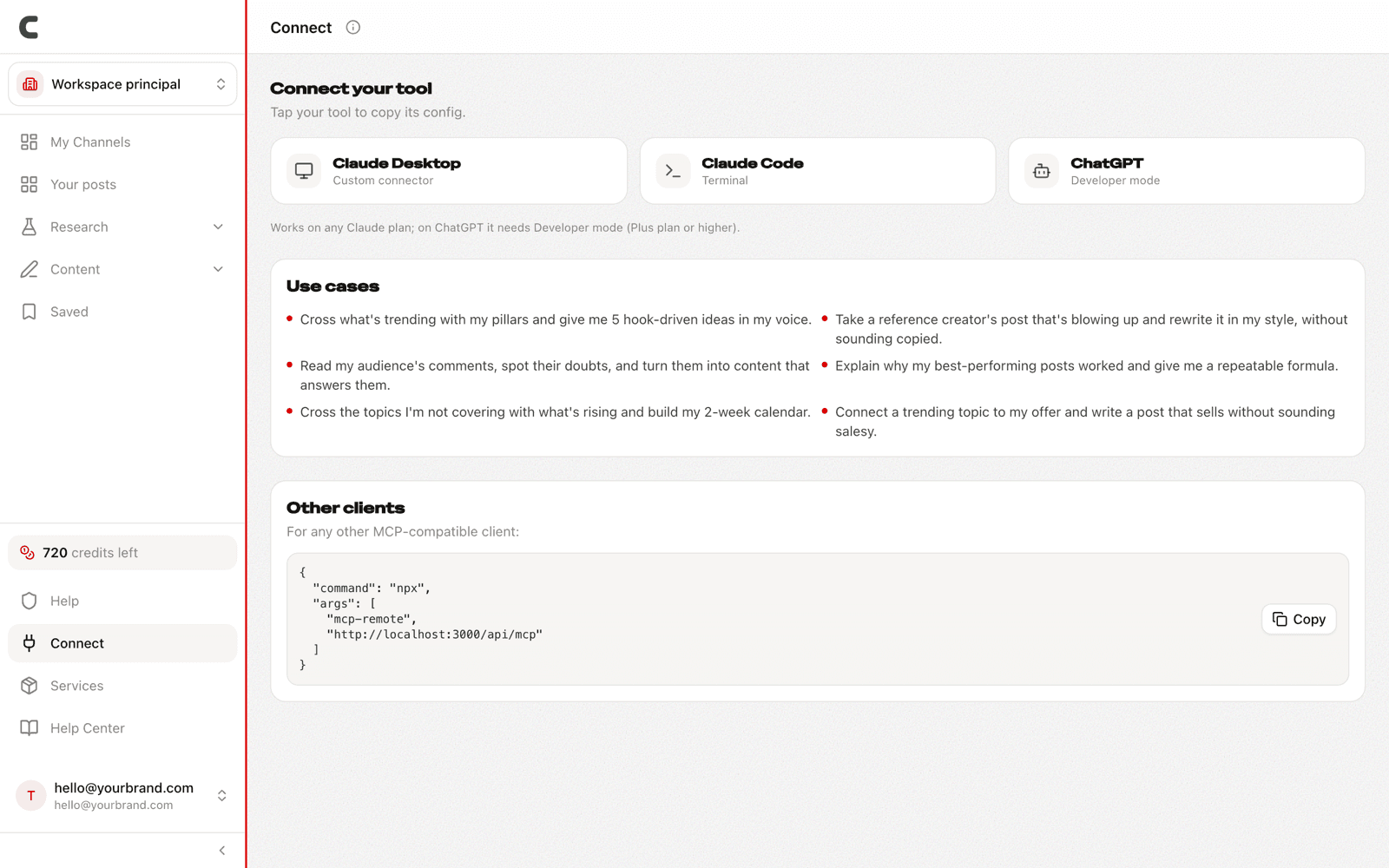The width and height of the screenshot is (1389, 868).
Task: Click the trending topic offer use case
Action: 1085,422
